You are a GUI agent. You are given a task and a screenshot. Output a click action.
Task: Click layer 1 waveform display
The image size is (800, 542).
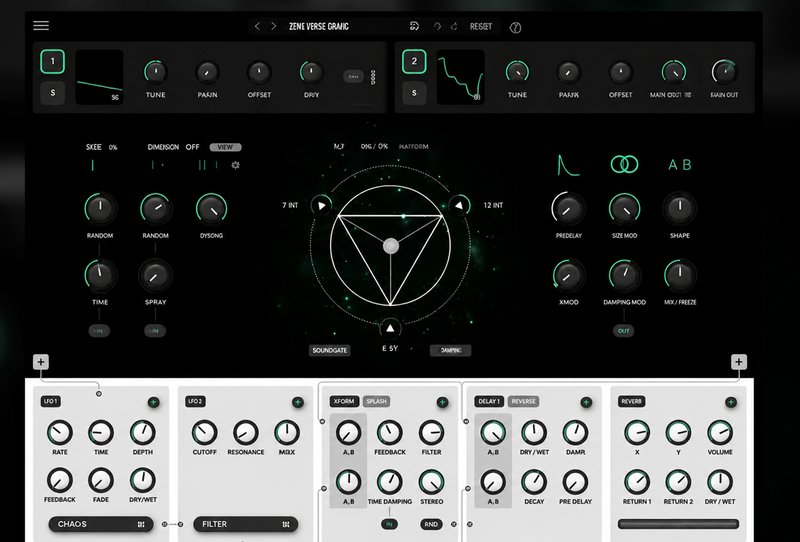pyautogui.click(x=99, y=77)
